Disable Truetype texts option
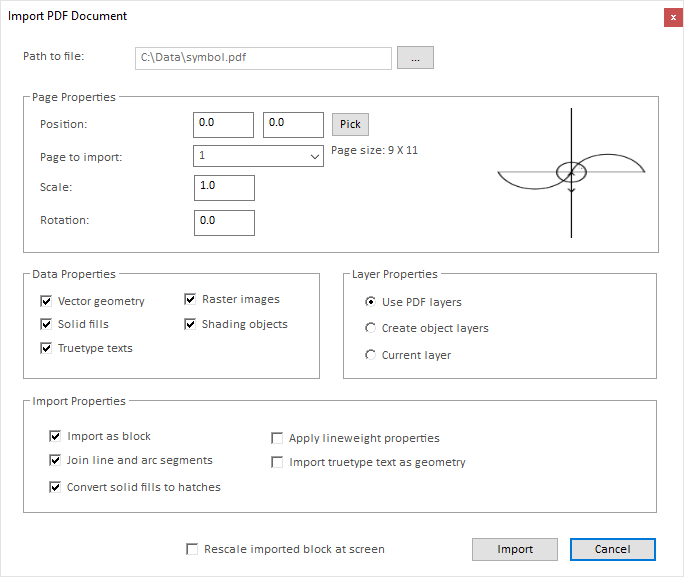Screen dimensions: 684x577 [x=46, y=348]
